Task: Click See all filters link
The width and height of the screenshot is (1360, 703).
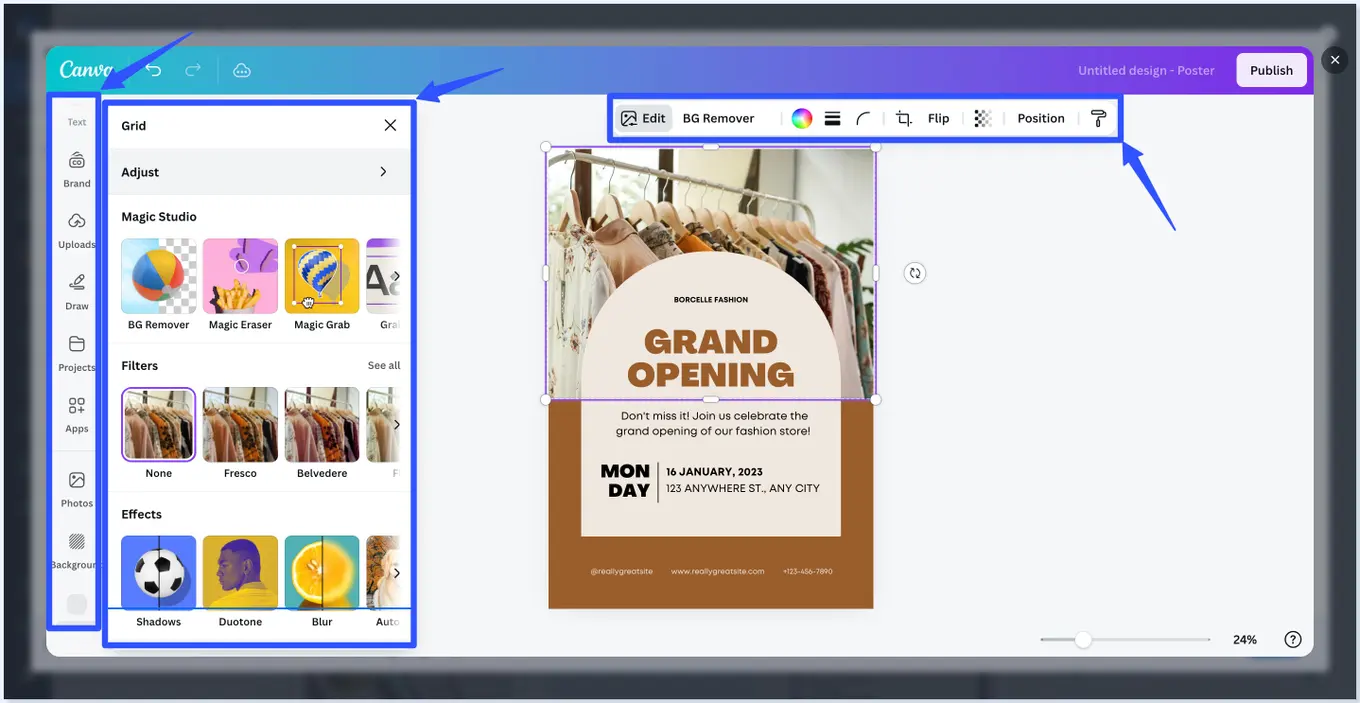Action: coord(383,366)
